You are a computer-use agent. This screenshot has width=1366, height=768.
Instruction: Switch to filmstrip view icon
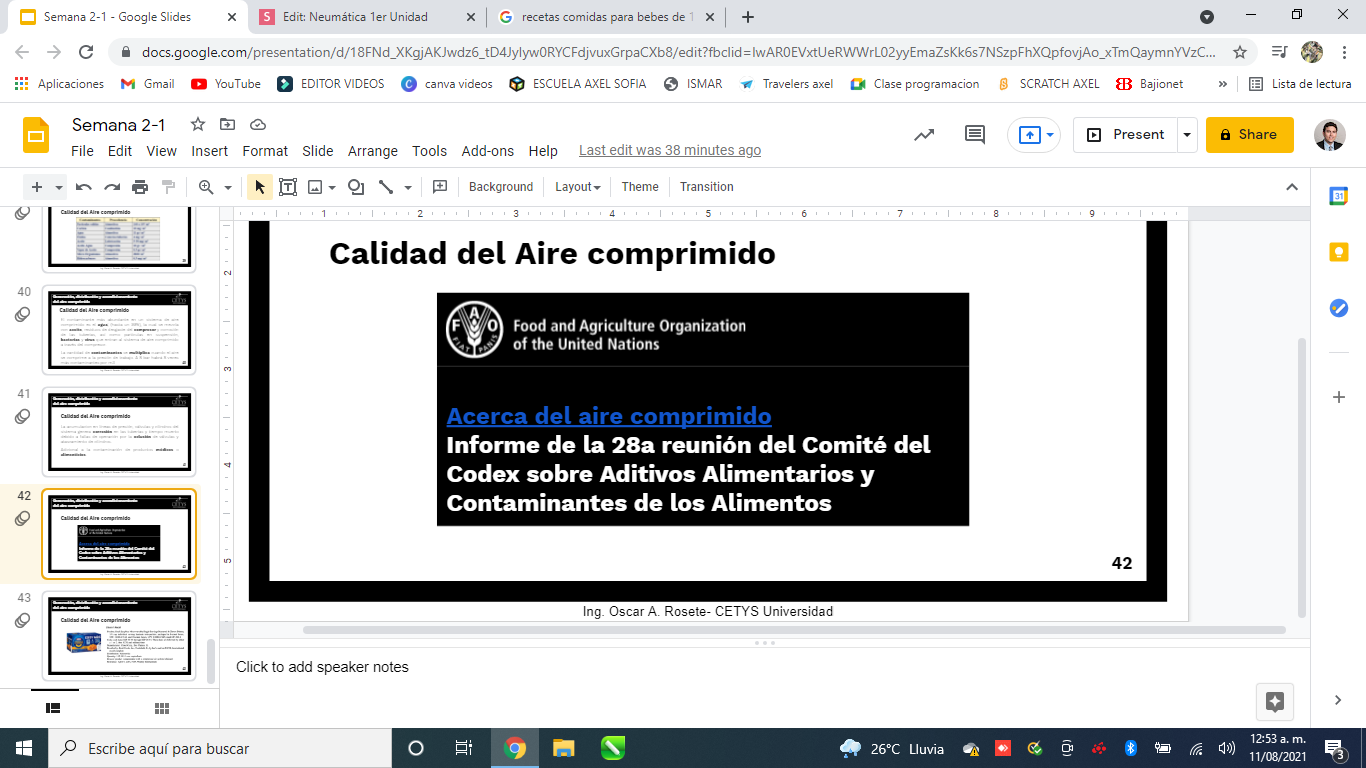53,708
